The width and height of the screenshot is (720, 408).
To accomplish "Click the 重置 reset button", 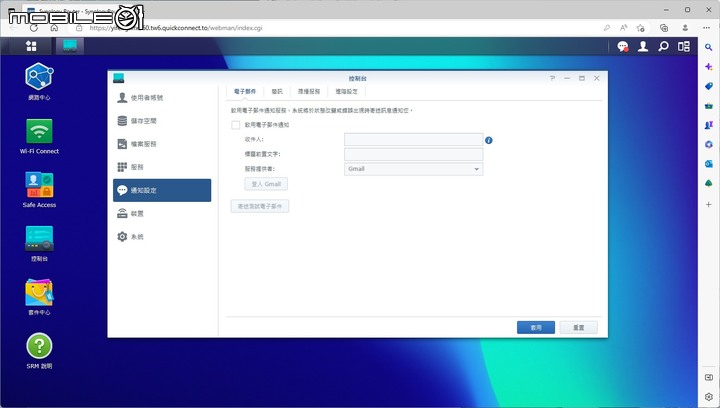I will pyautogui.click(x=579, y=328).
